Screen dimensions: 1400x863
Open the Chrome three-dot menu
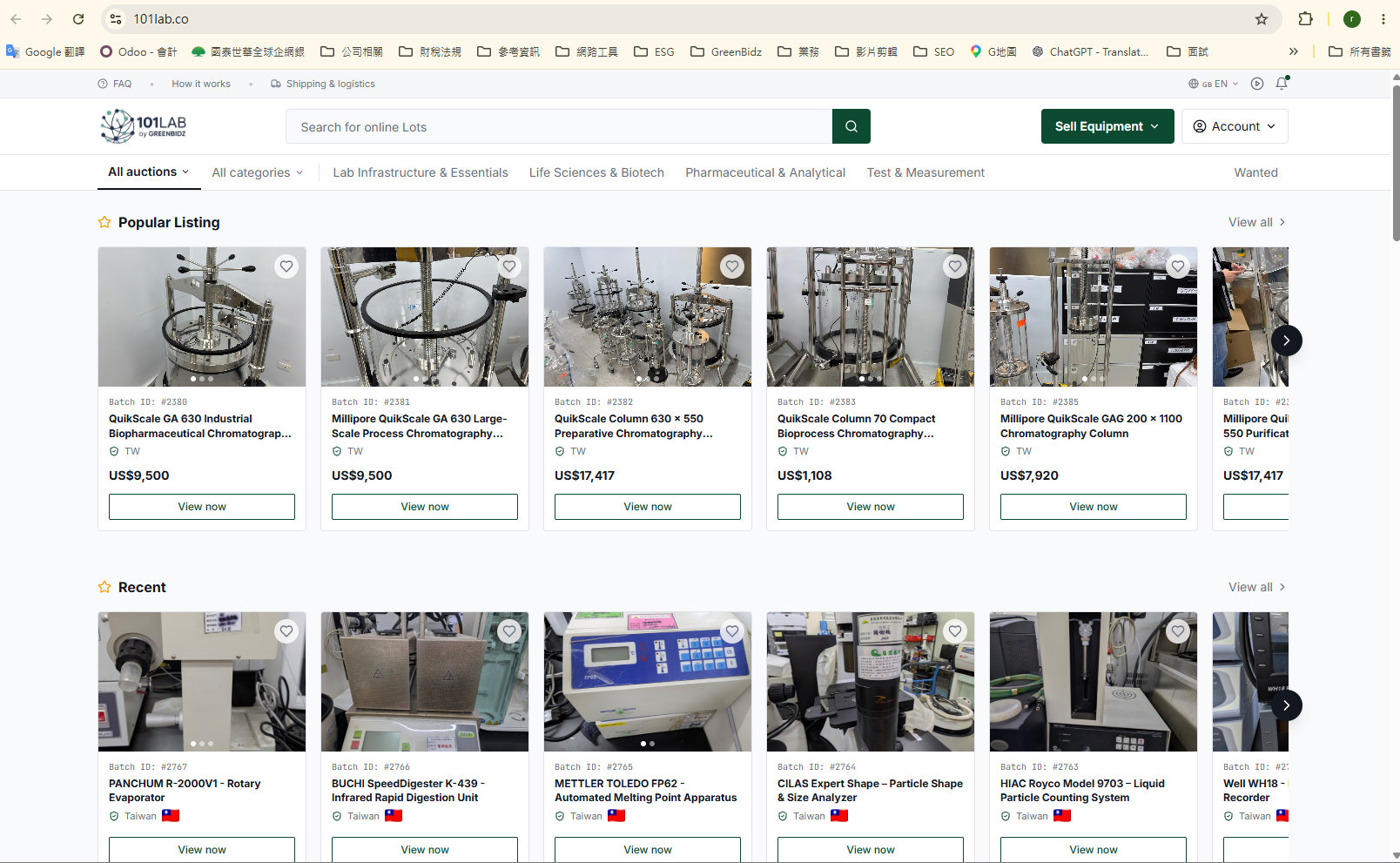1383,19
